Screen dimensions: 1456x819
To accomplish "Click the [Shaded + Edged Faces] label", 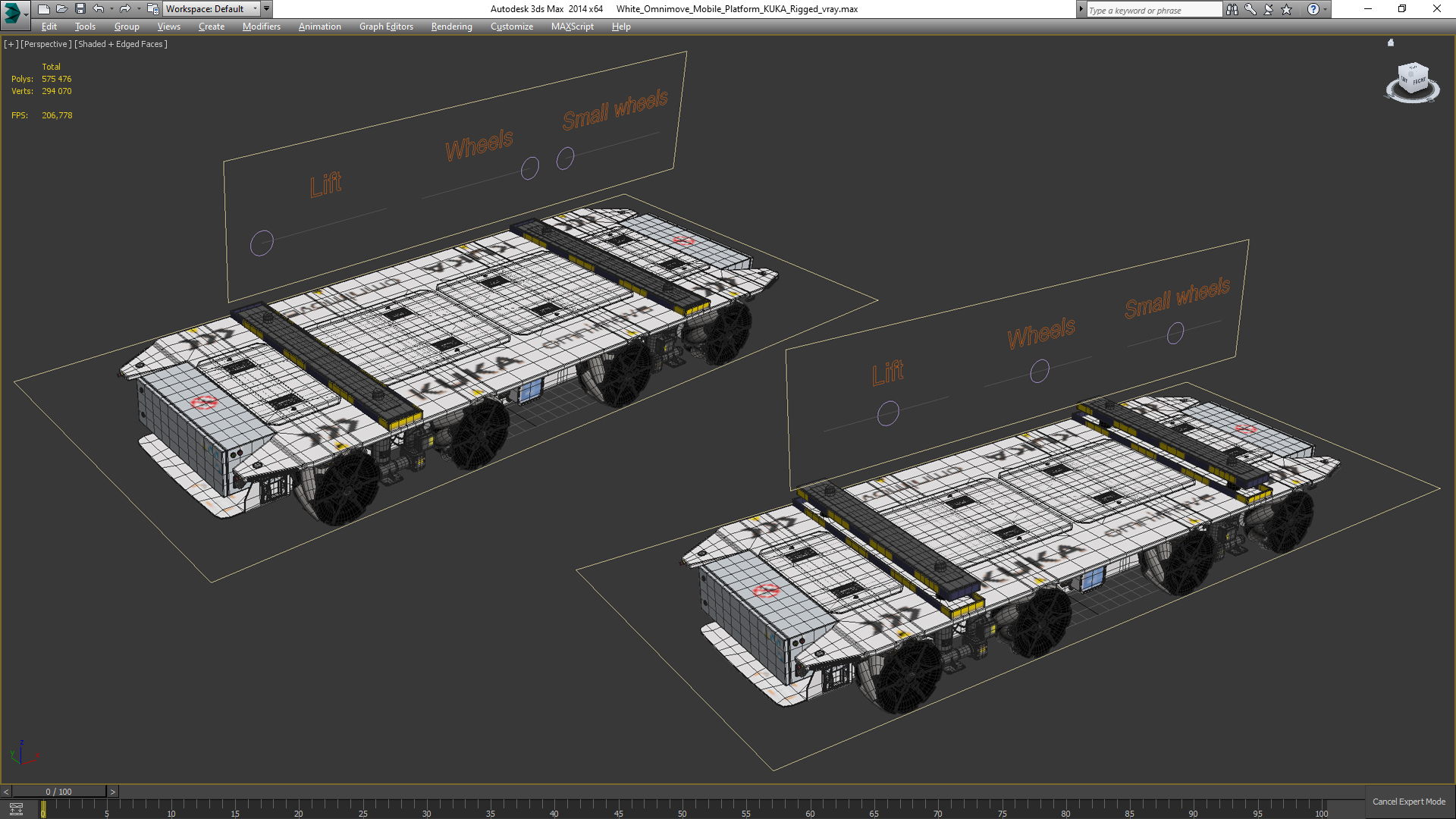I will 121,44.
